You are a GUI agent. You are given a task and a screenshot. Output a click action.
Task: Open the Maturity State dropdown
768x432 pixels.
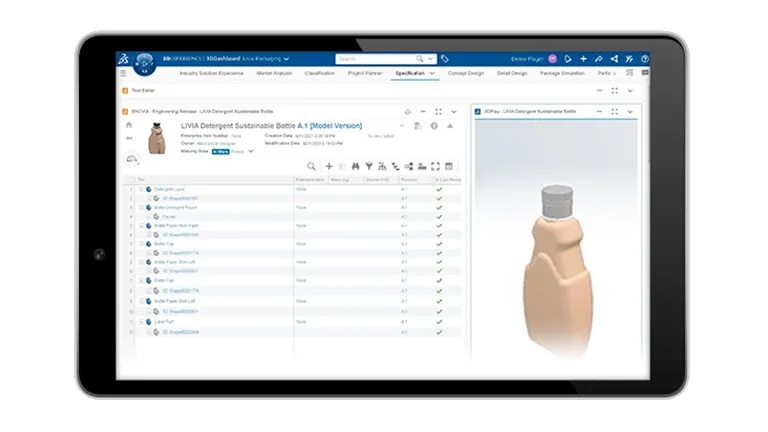coord(251,151)
